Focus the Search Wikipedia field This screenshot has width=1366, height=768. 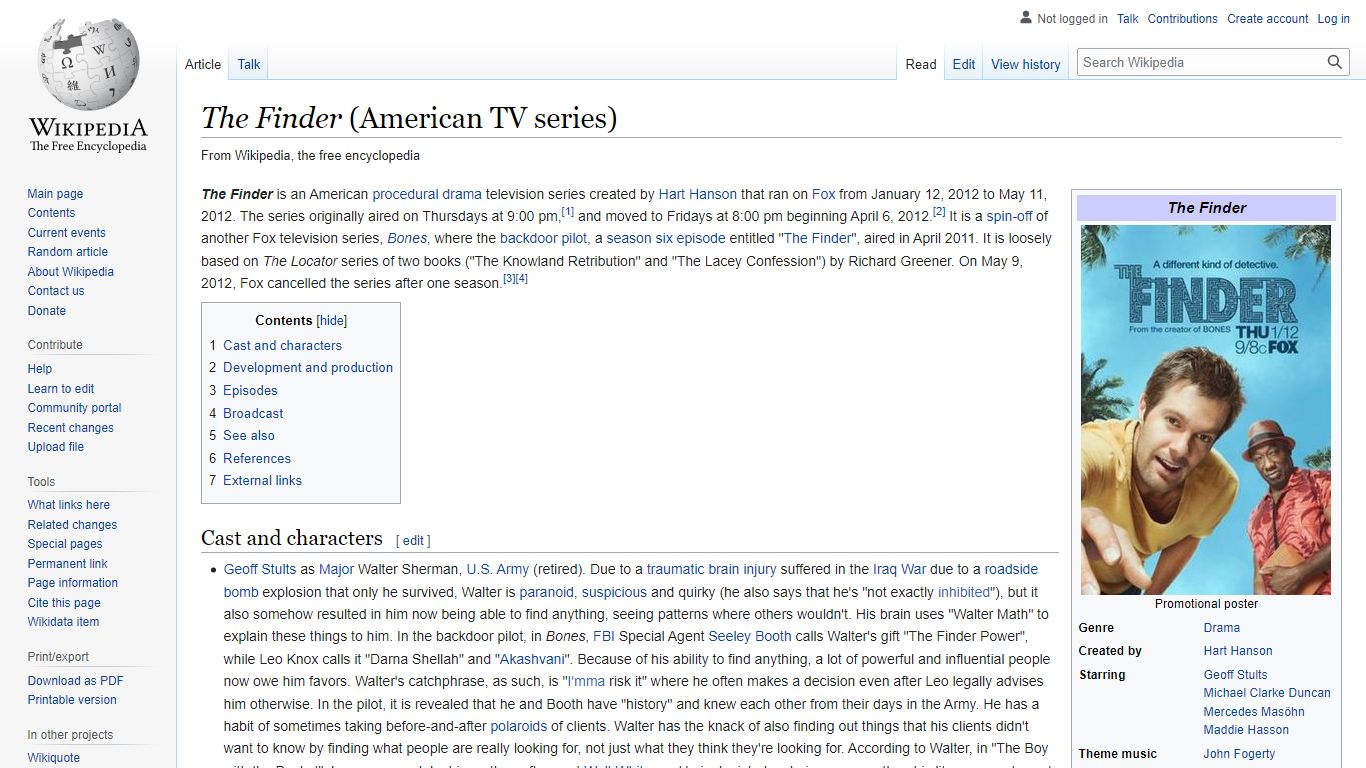tap(1202, 62)
